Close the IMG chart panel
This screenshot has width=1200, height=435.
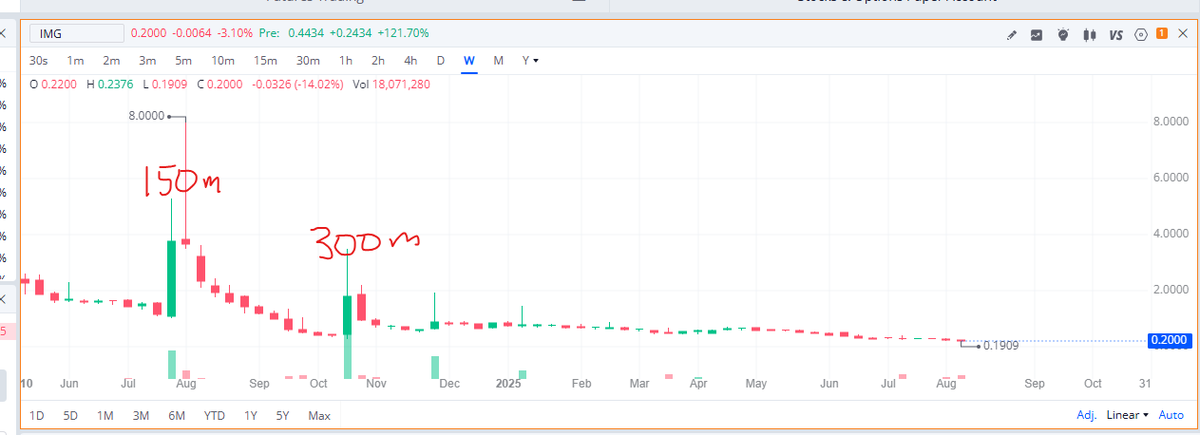[1182, 35]
